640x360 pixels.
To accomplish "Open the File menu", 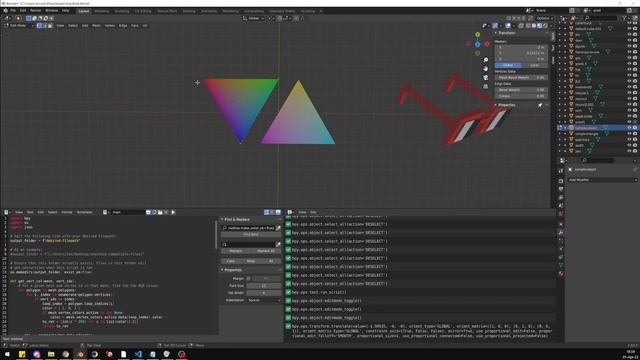I will [x=13, y=11].
